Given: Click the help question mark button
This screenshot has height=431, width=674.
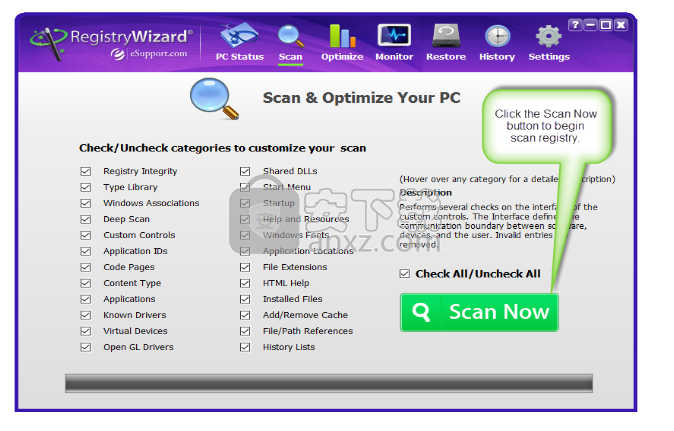Looking at the screenshot, I should tap(575, 25).
